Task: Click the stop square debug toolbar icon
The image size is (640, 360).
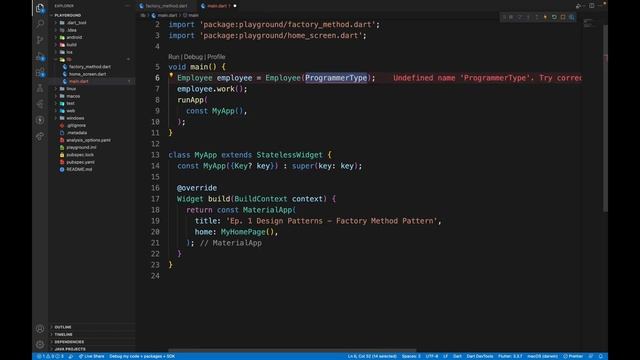Action: pyautogui.click(x=563, y=17)
